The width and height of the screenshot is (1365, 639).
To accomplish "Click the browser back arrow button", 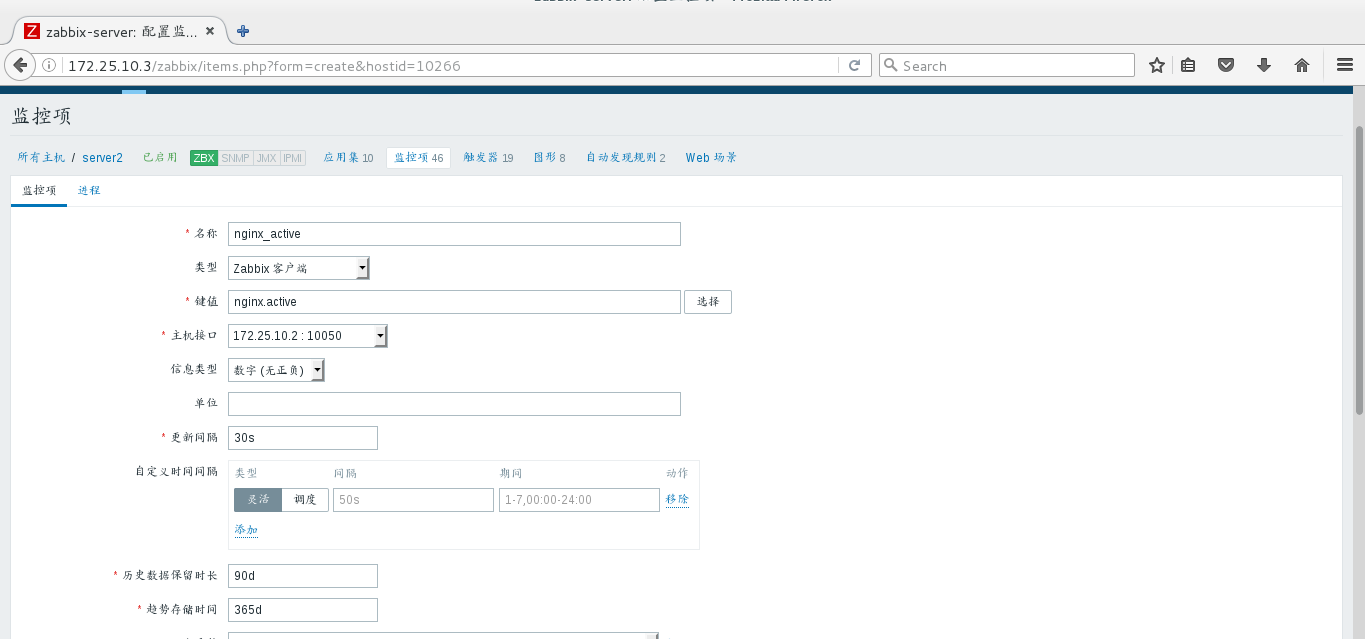I will click(19, 65).
